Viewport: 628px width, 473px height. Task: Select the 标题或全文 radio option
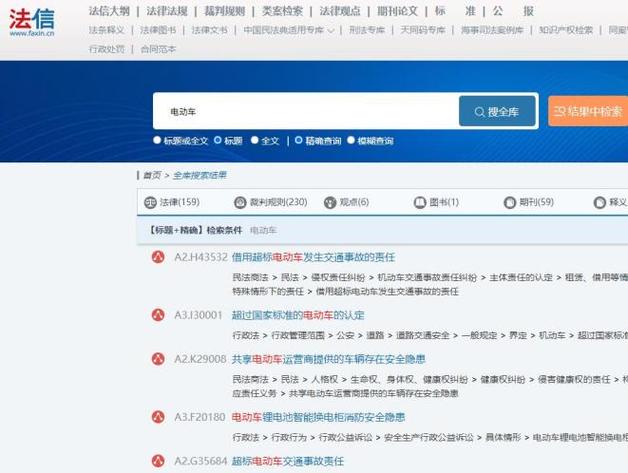pos(157,140)
